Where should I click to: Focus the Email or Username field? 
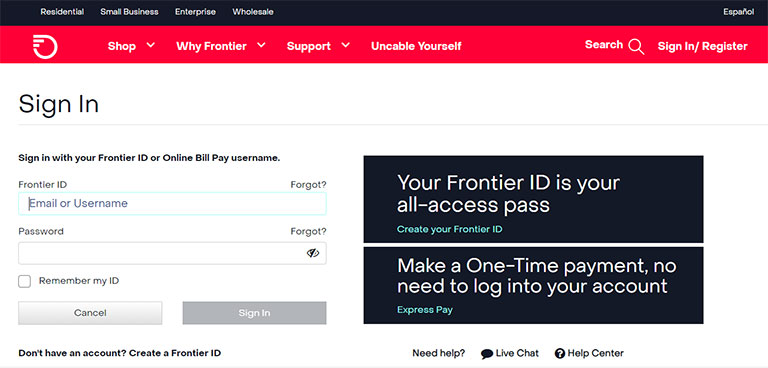[172, 203]
